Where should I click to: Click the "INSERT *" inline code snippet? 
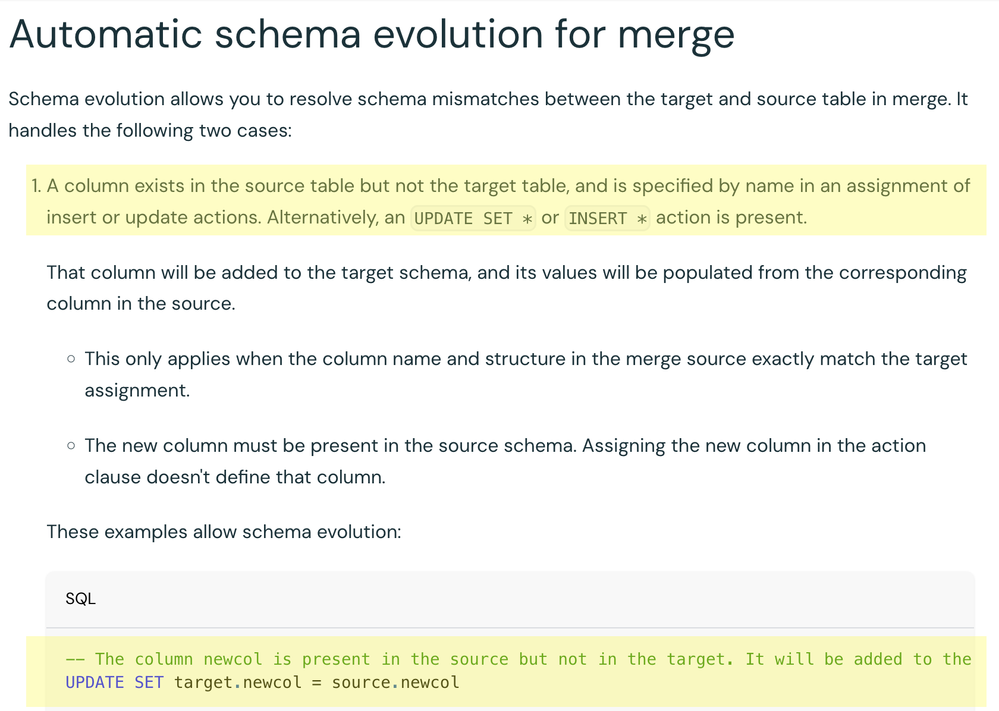[607, 218]
